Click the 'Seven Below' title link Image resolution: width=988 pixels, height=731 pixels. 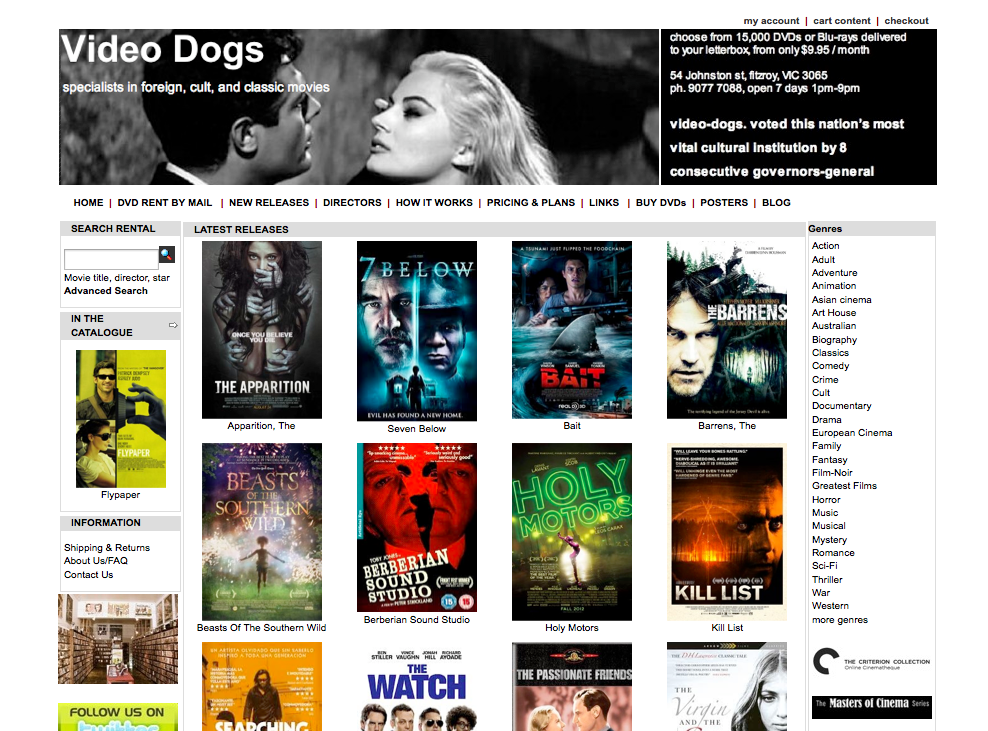click(416, 429)
